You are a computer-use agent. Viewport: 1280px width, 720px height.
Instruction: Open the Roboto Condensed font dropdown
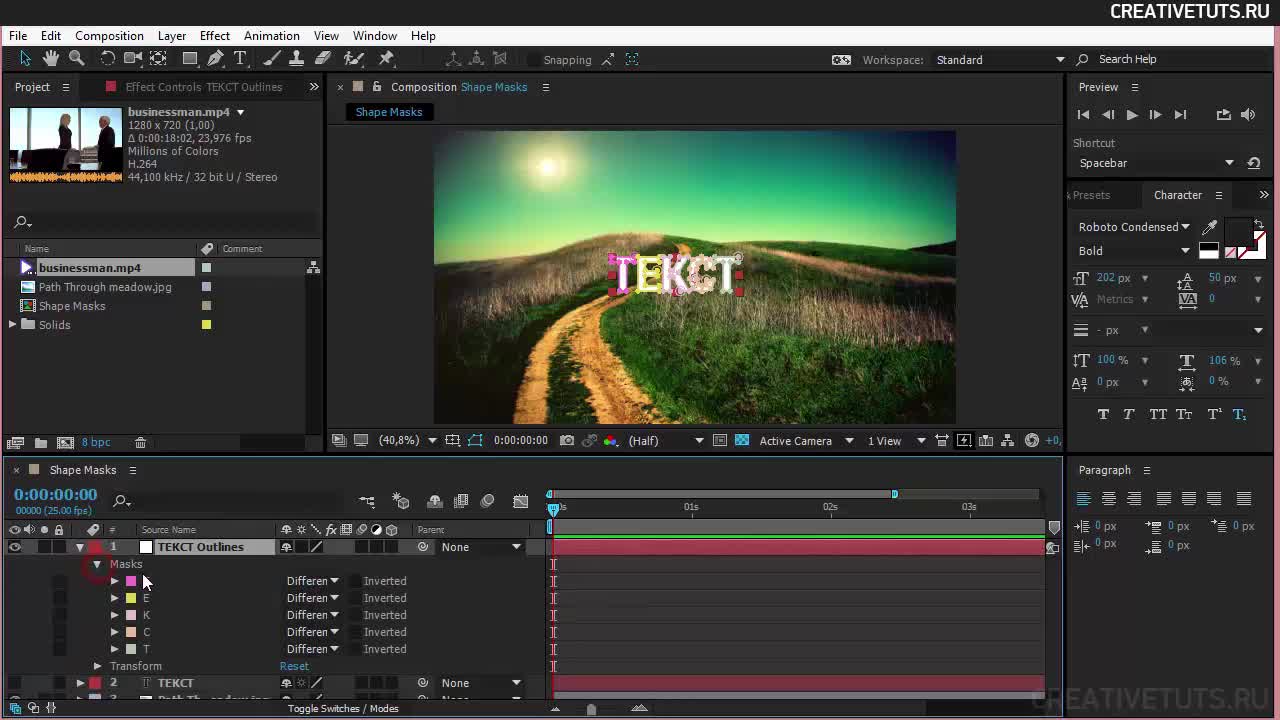pos(1134,227)
